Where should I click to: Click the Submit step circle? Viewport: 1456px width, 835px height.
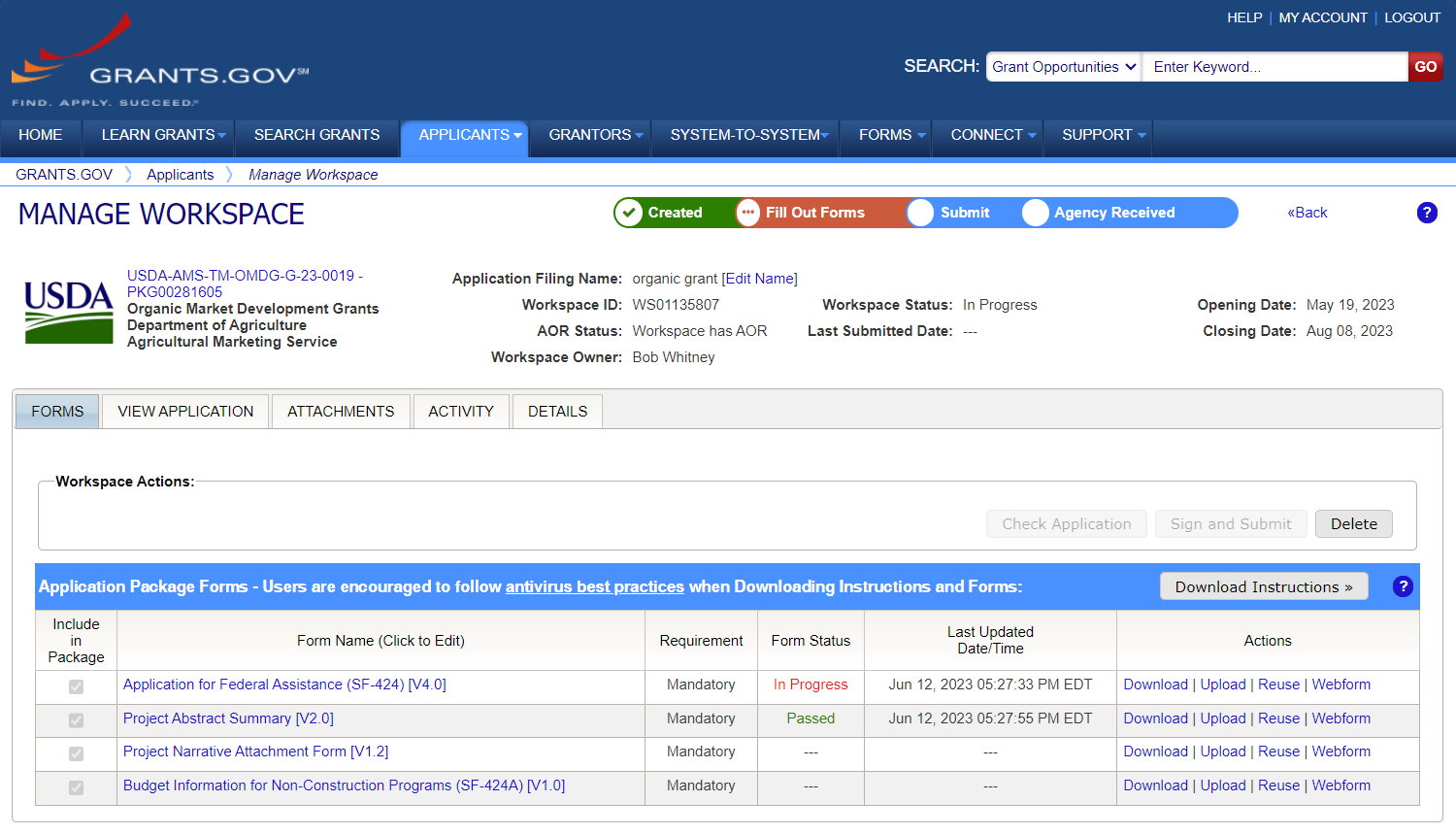point(920,213)
